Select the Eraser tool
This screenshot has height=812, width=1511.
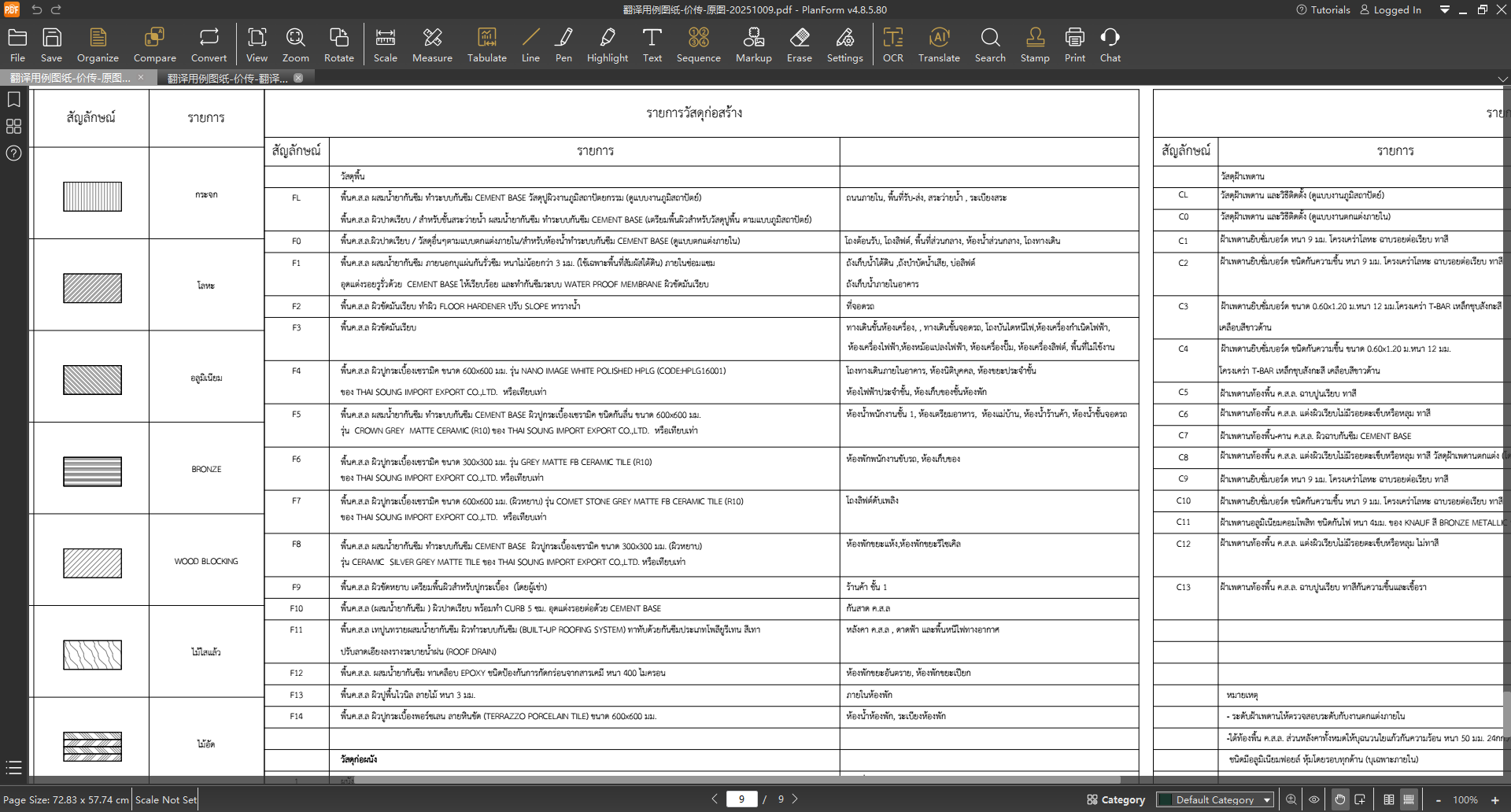799,45
